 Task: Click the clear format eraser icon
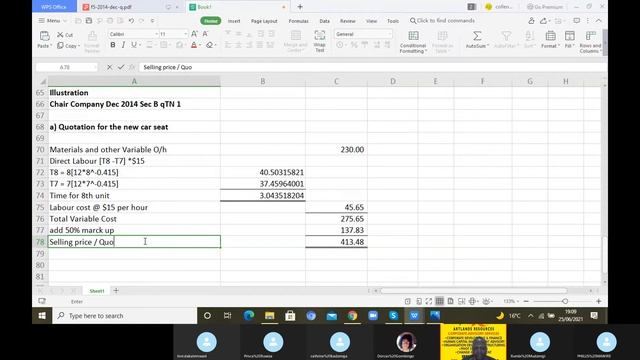209,45
